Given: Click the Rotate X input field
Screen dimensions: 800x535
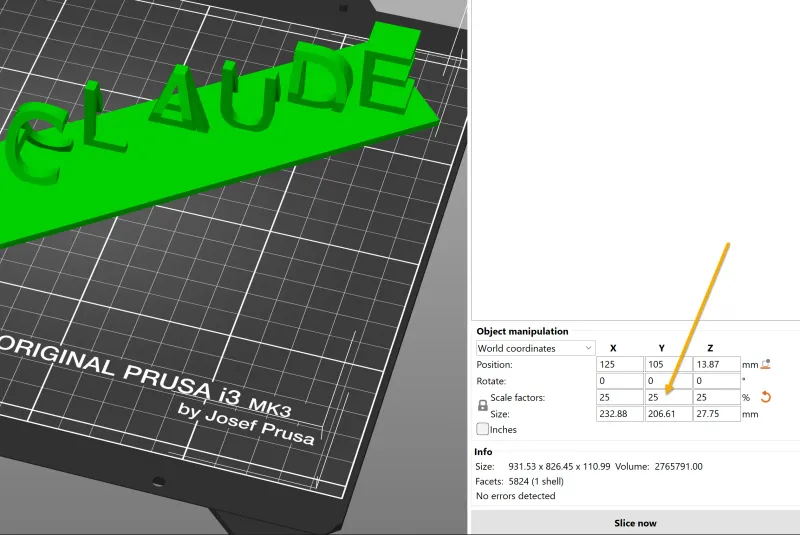Looking at the screenshot, I should 619,380.
